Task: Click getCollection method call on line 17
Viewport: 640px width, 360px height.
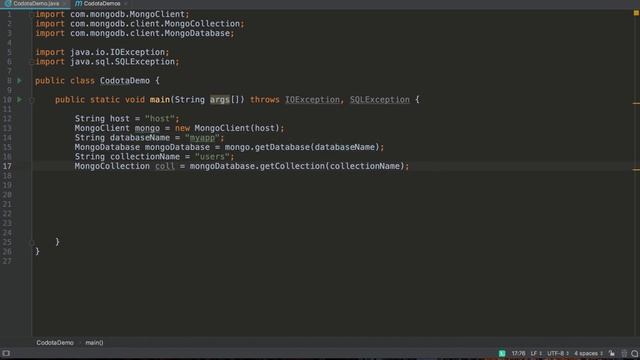Action: tap(292, 167)
